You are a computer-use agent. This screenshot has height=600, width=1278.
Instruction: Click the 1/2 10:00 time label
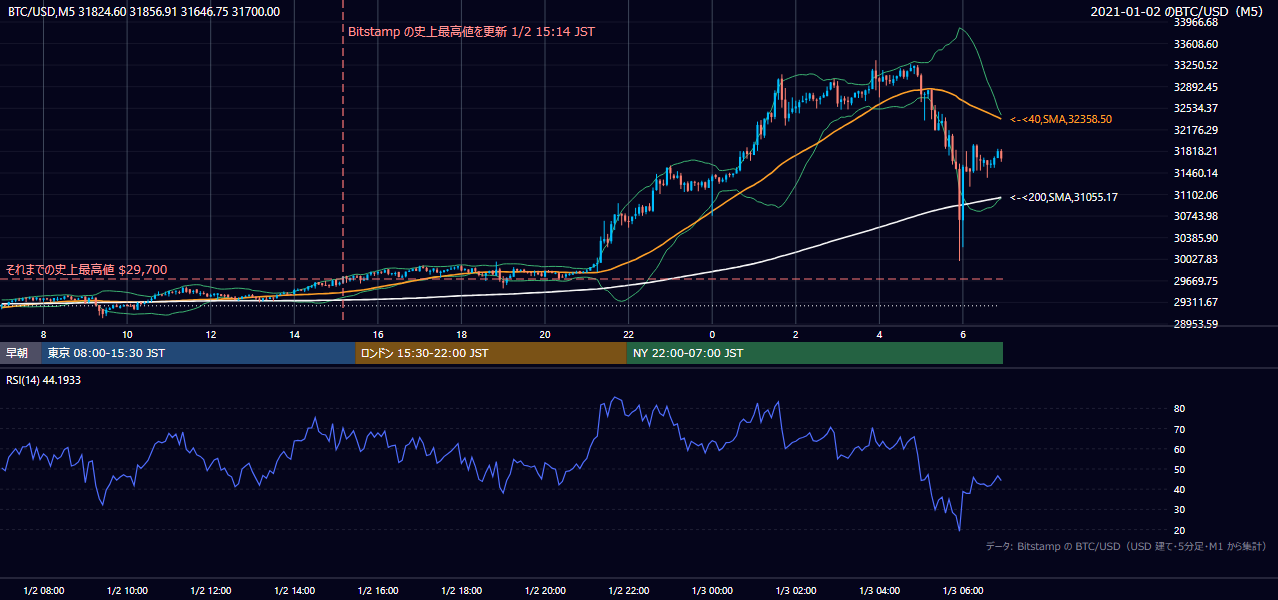coord(127,590)
